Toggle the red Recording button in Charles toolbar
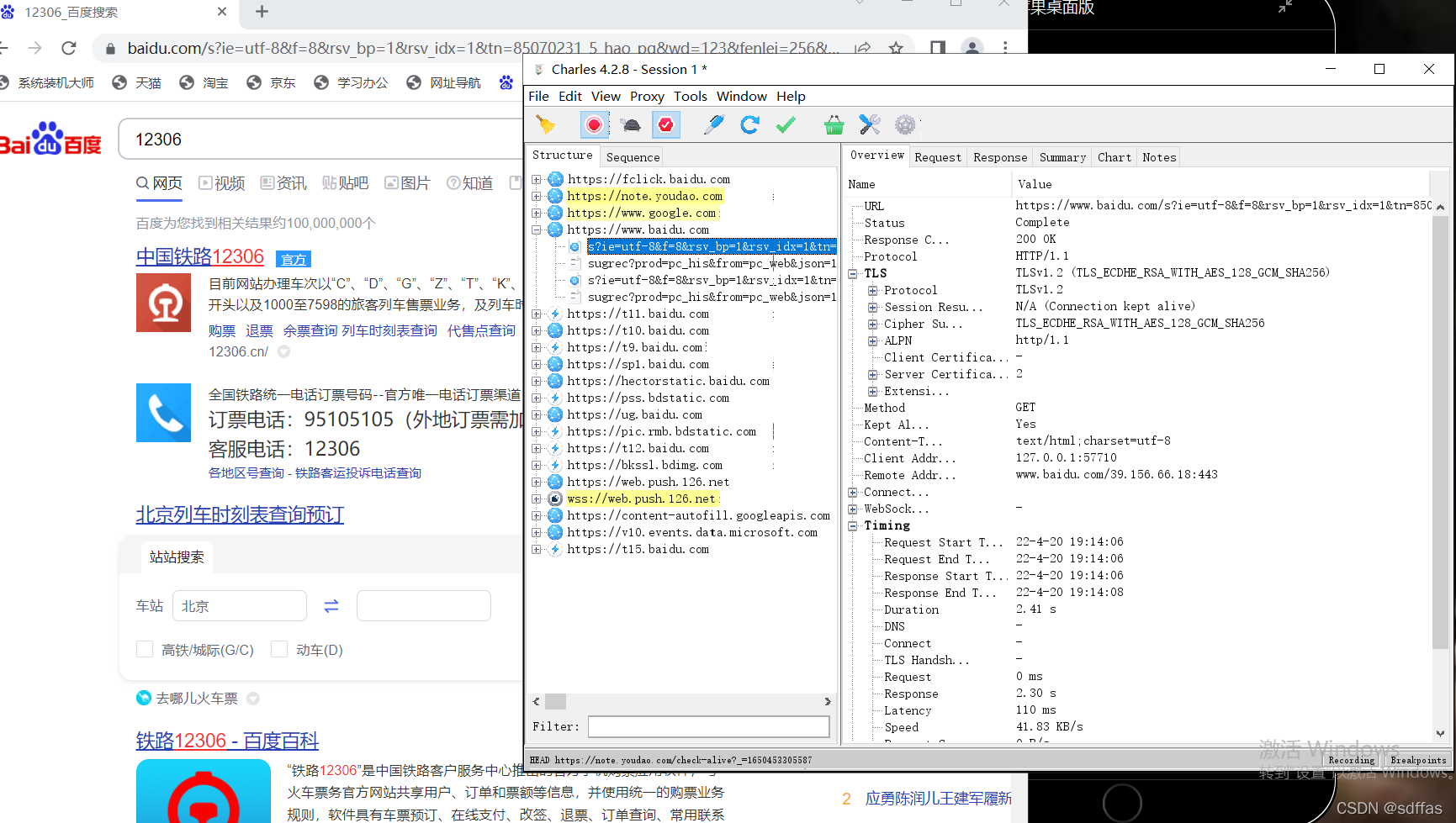Image resolution: width=1456 pixels, height=823 pixels. pos(594,125)
